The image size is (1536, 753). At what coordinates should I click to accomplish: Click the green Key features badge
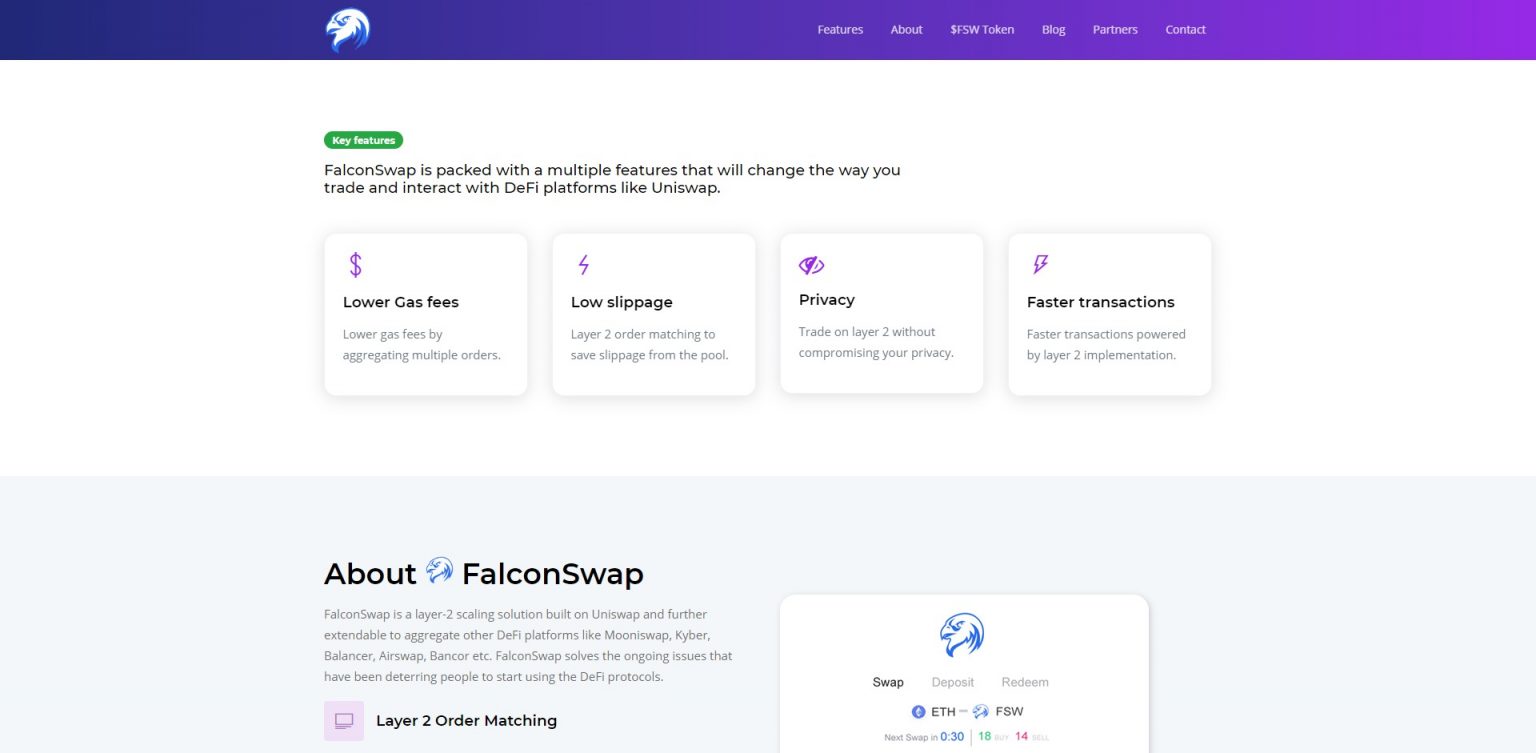pos(363,140)
